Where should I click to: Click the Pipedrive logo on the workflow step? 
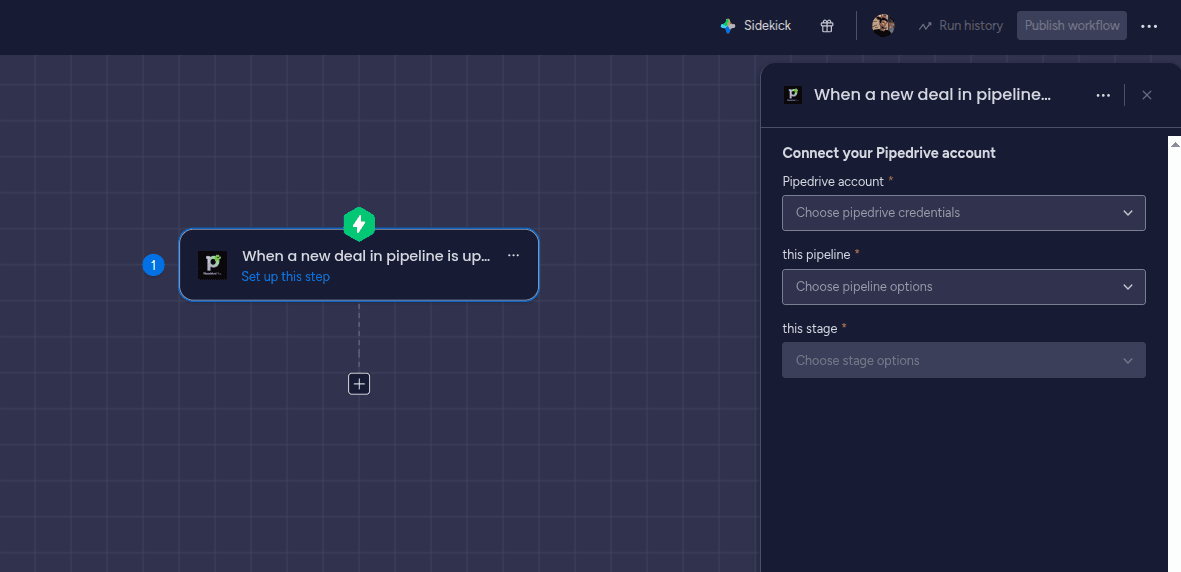point(212,265)
